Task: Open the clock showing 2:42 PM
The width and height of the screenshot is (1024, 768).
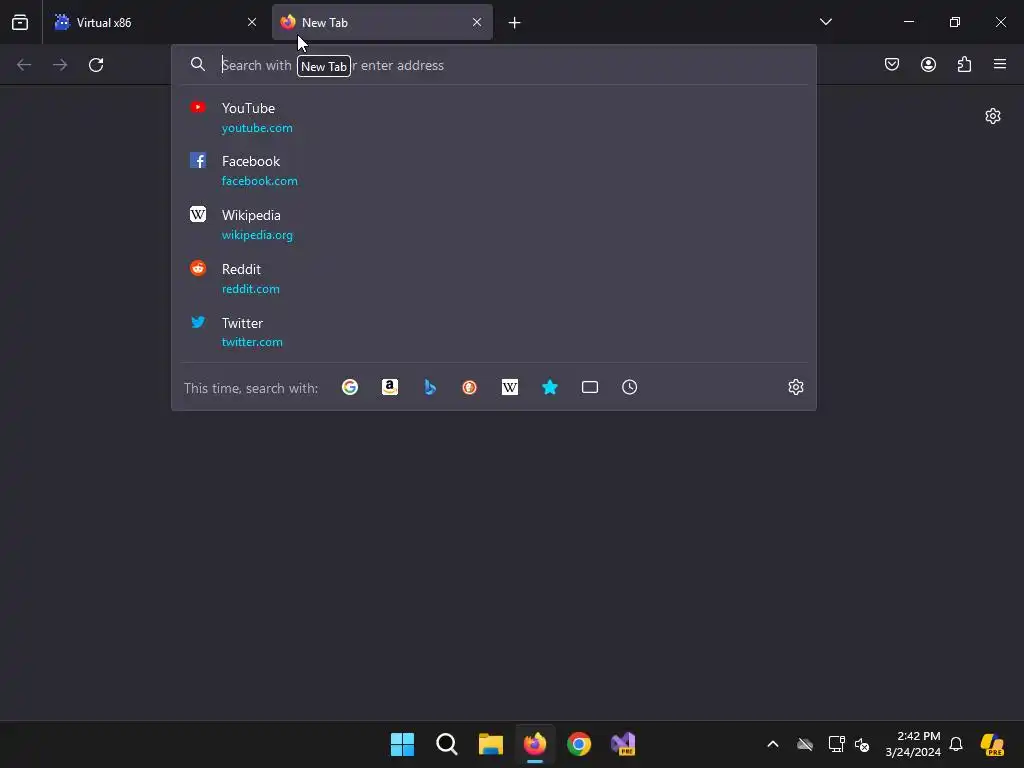Action: pyautogui.click(x=912, y=744)
